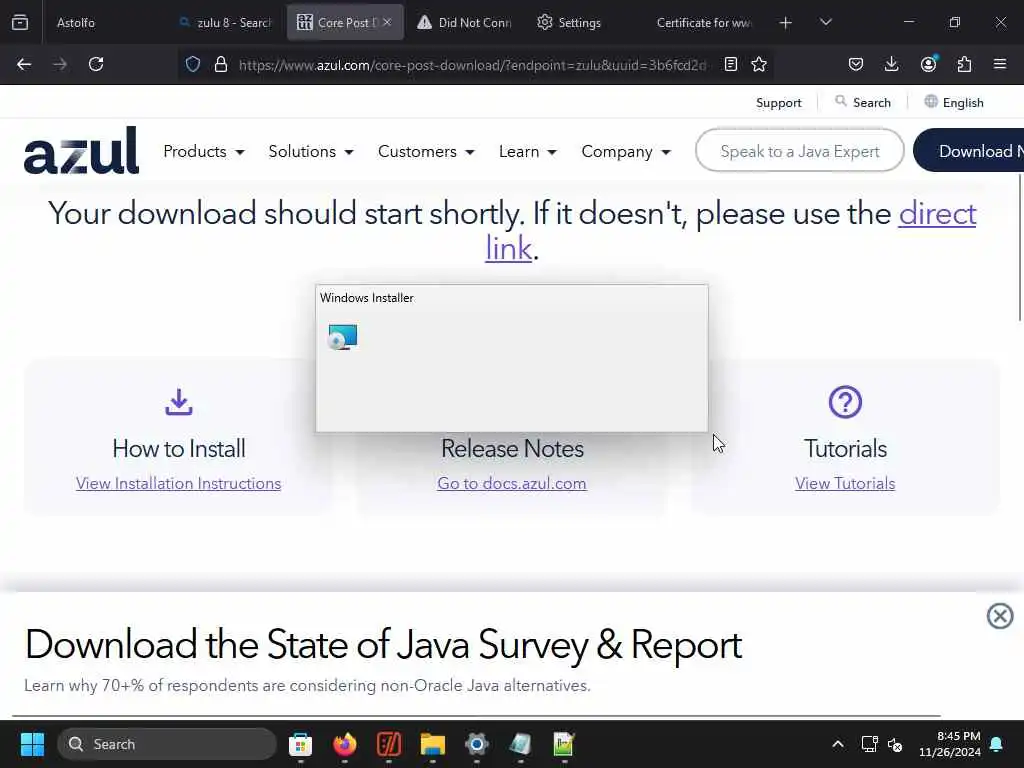Open the Pocket save icon
1024x768 pixels.
tap(856, 64)
